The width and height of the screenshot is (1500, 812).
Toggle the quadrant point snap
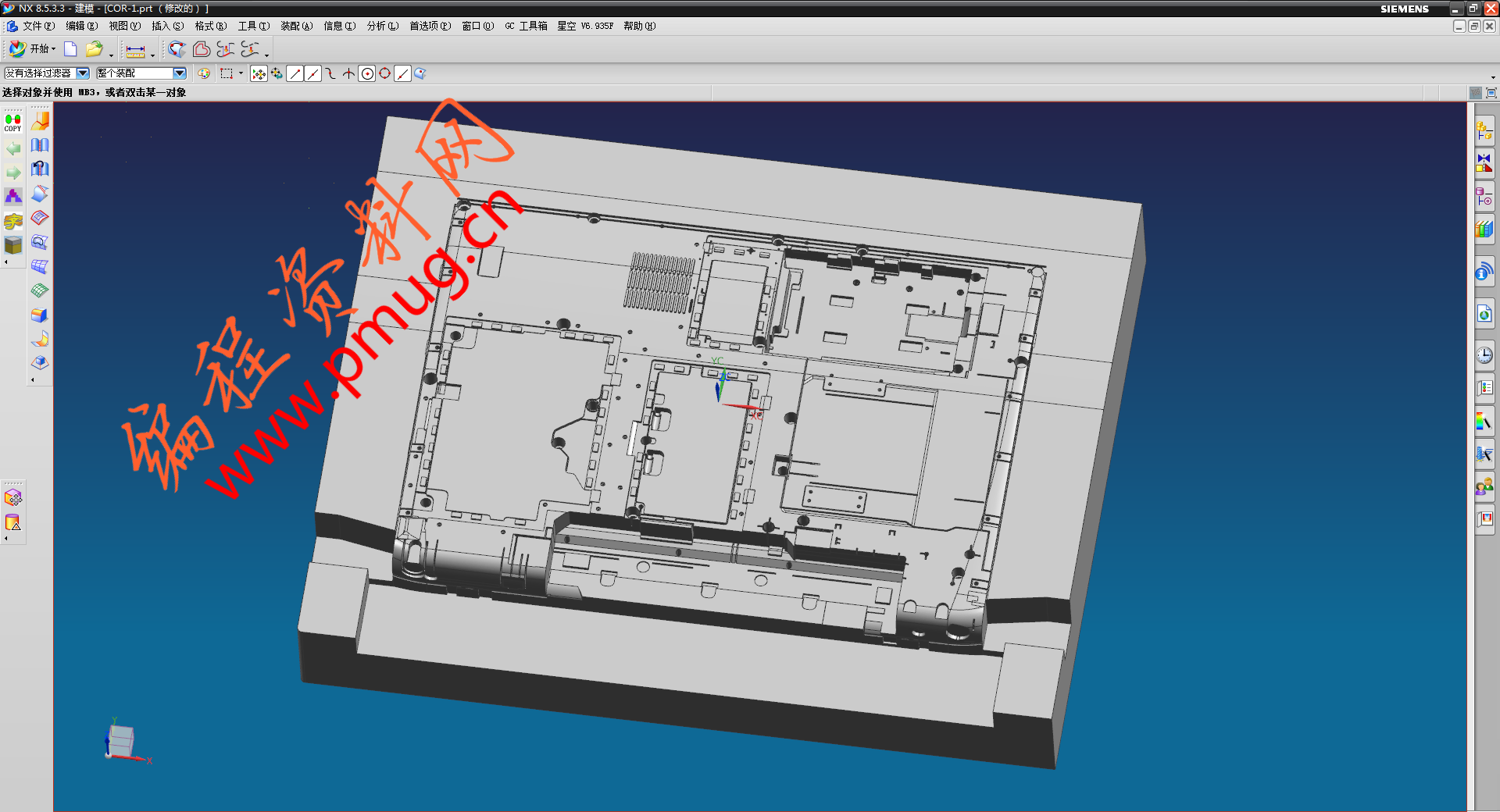tap(384, 73)
